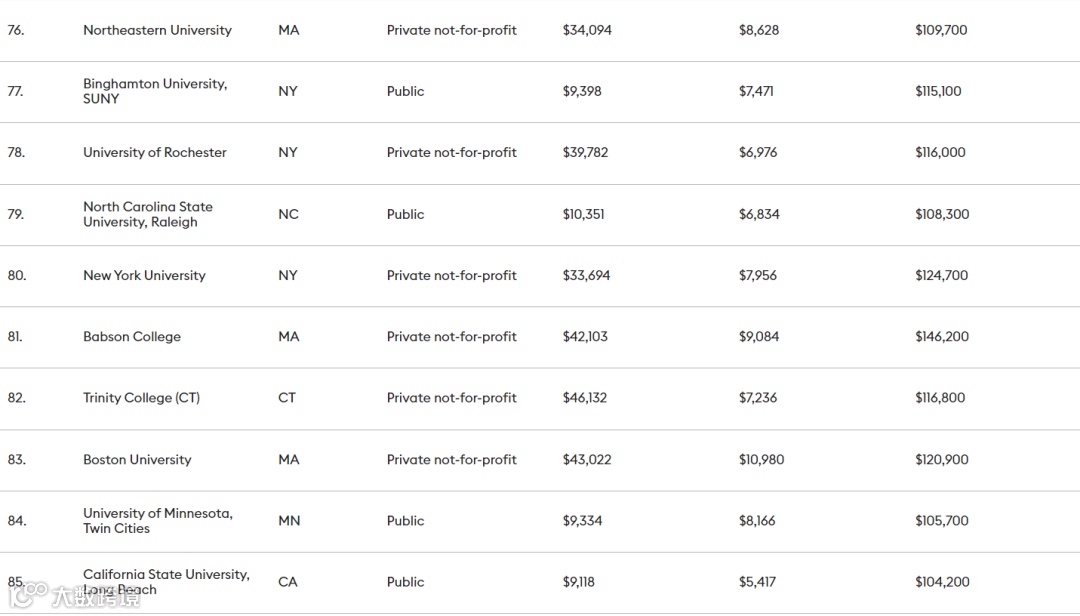1080x616 pixels.
Task: Open the New York University link
Action: click(144, 275)
